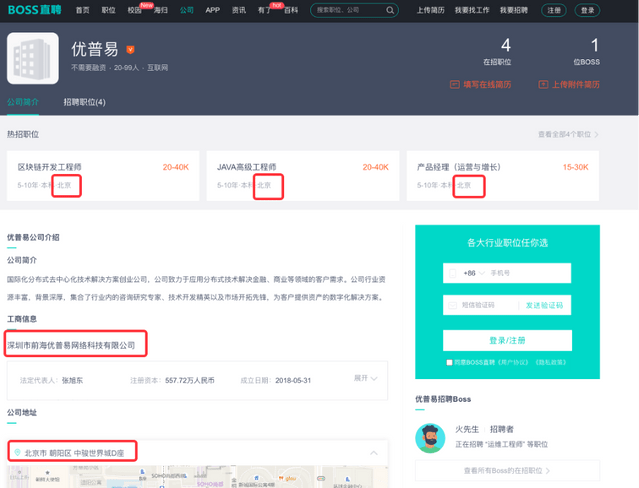The width and height of the screenshot is (639, 488).
Task: Click the 注册 button
Action: 554,10
